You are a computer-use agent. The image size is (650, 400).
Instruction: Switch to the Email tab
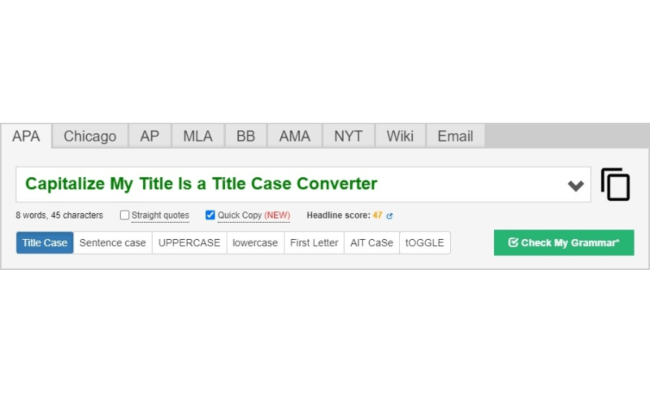pyautogui.click(x=455, y=136)
